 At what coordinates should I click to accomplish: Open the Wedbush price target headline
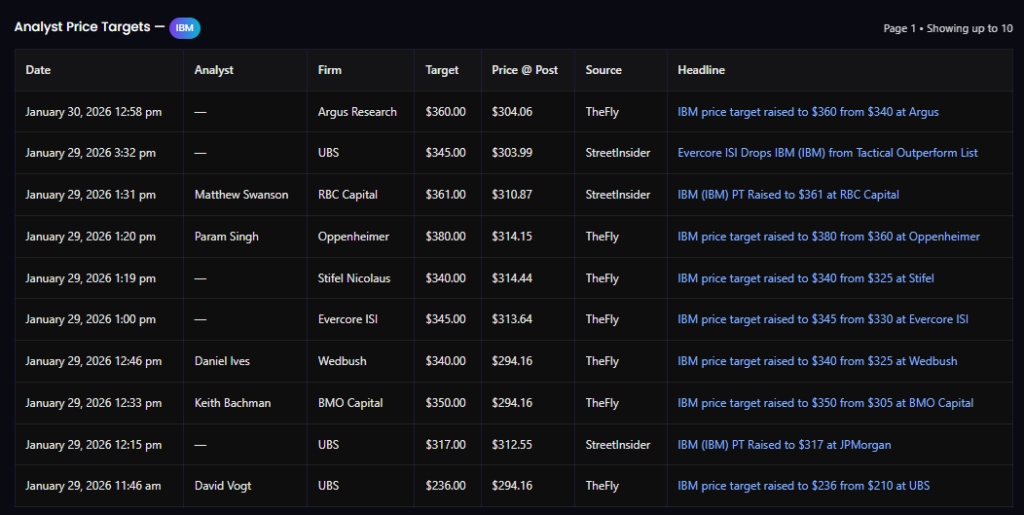point(817,361)
